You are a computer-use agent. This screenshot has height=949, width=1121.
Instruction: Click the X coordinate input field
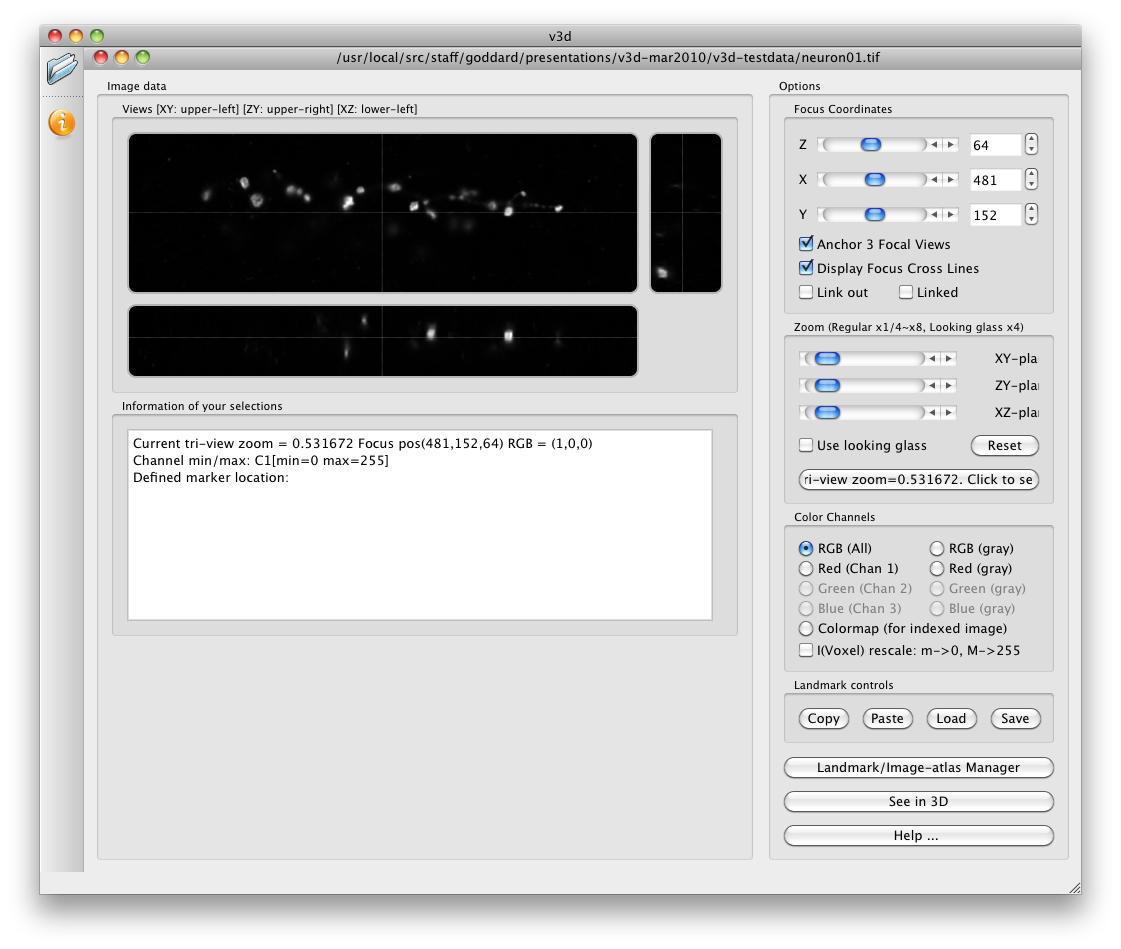pos(994,179)
